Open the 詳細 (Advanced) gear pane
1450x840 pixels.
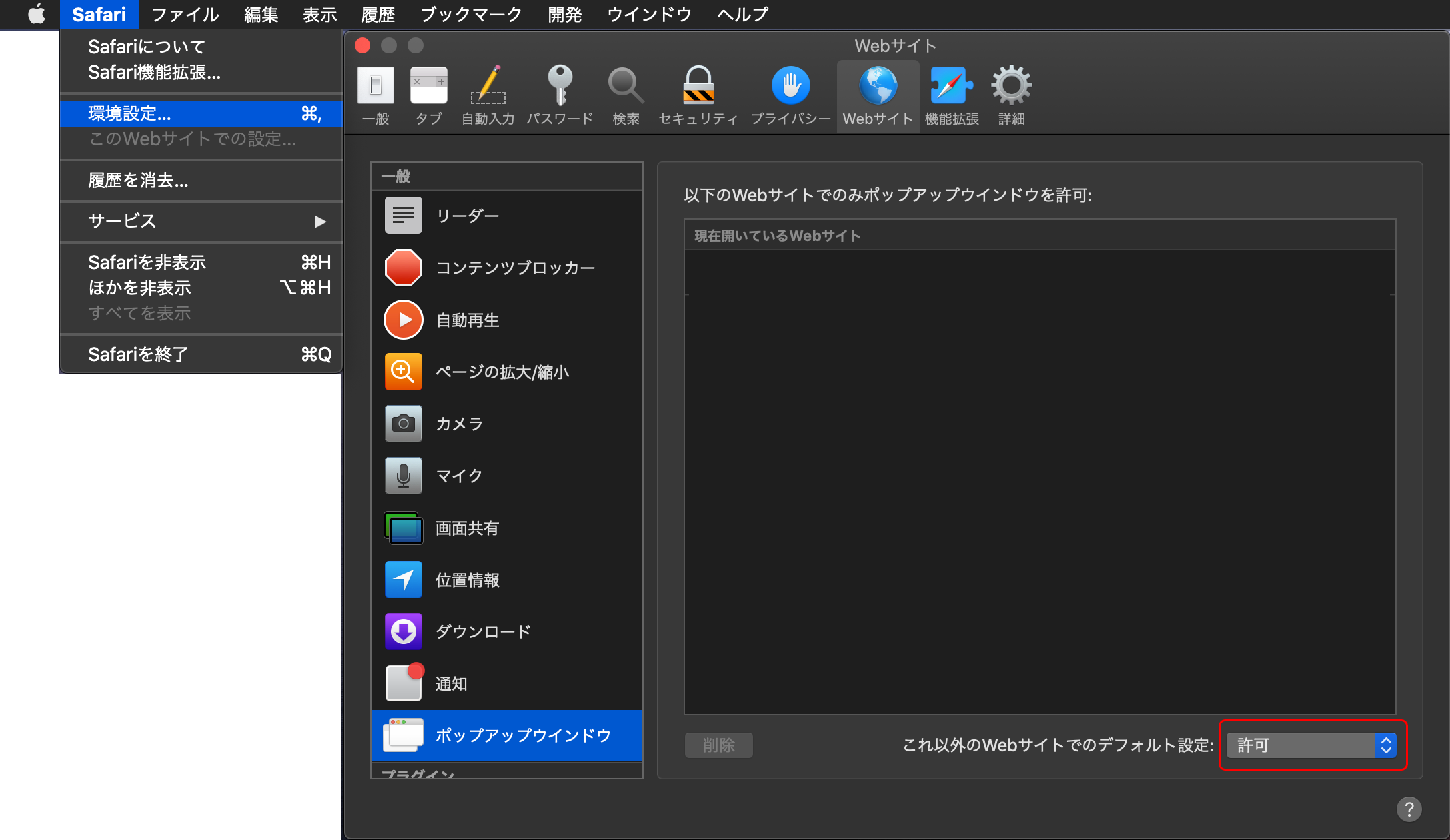tap(1011, 96)
